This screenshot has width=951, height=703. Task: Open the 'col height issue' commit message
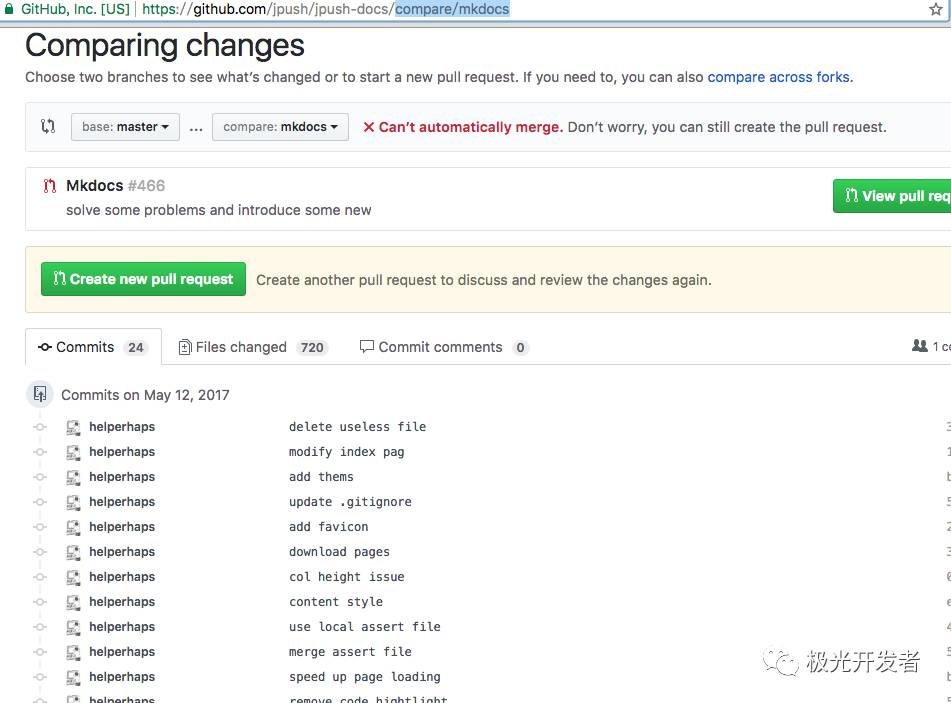(346, 577)
